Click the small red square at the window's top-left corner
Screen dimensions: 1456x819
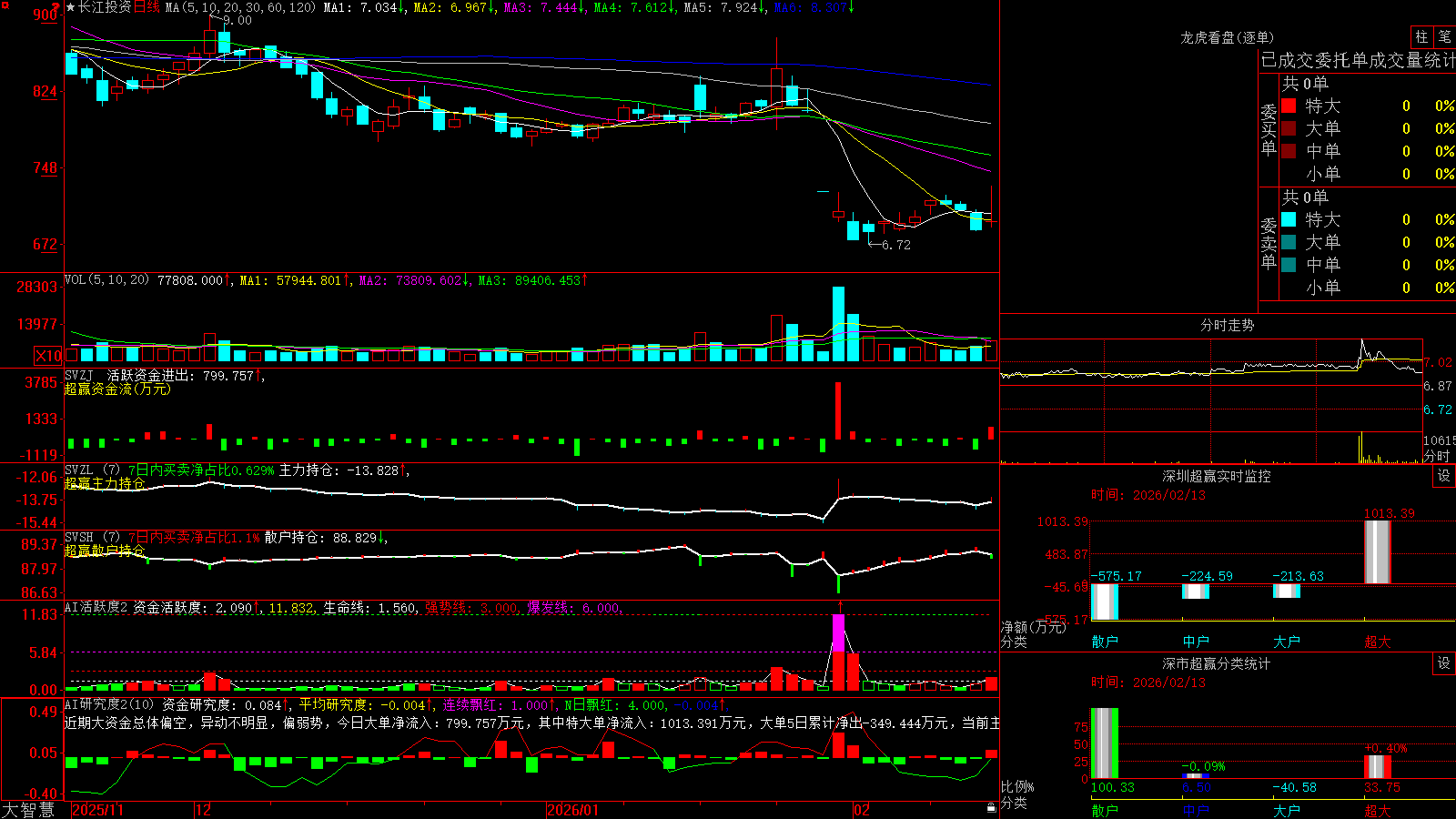[4, 5]
